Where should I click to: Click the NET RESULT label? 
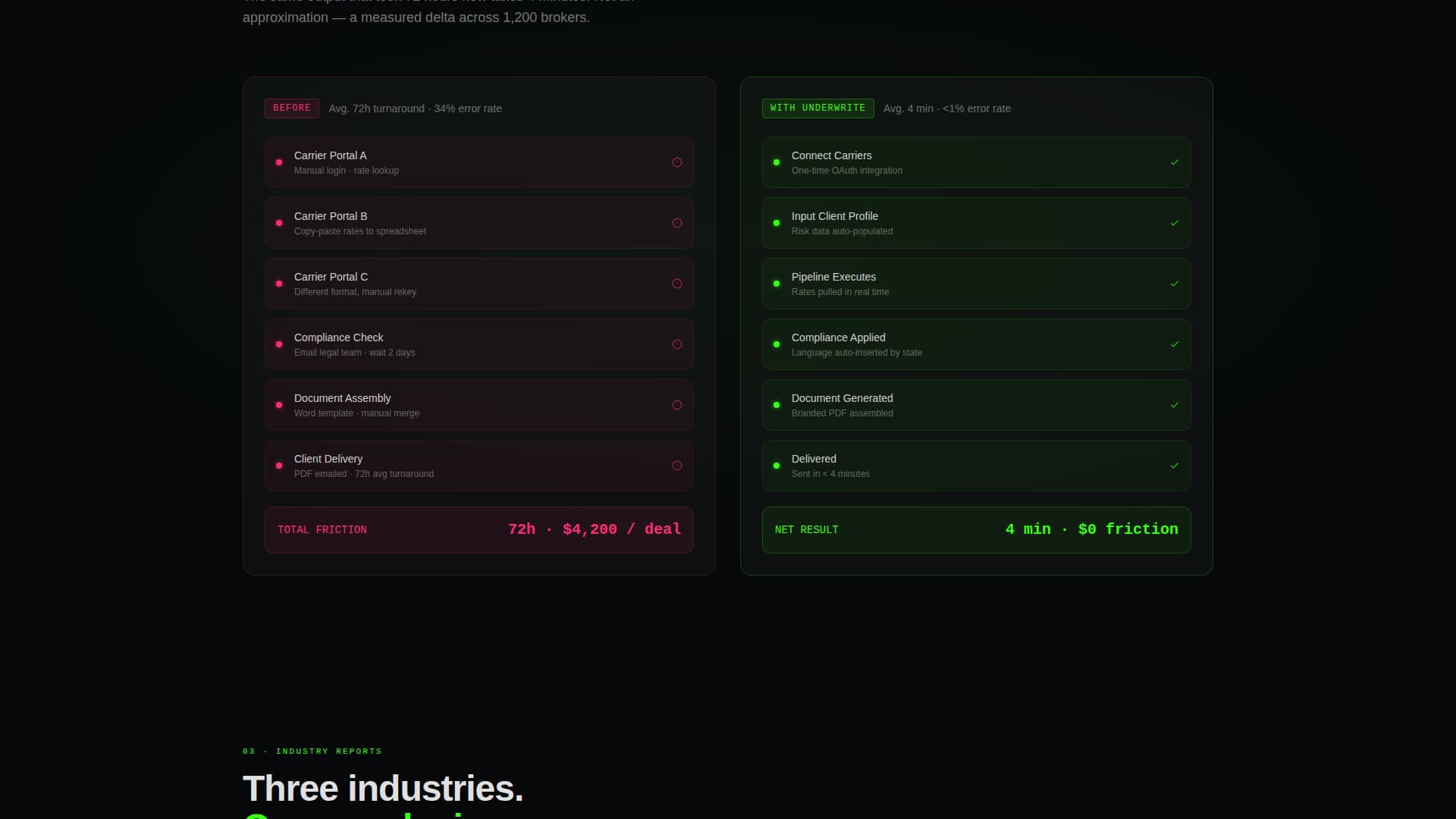[x=806, y=530]
